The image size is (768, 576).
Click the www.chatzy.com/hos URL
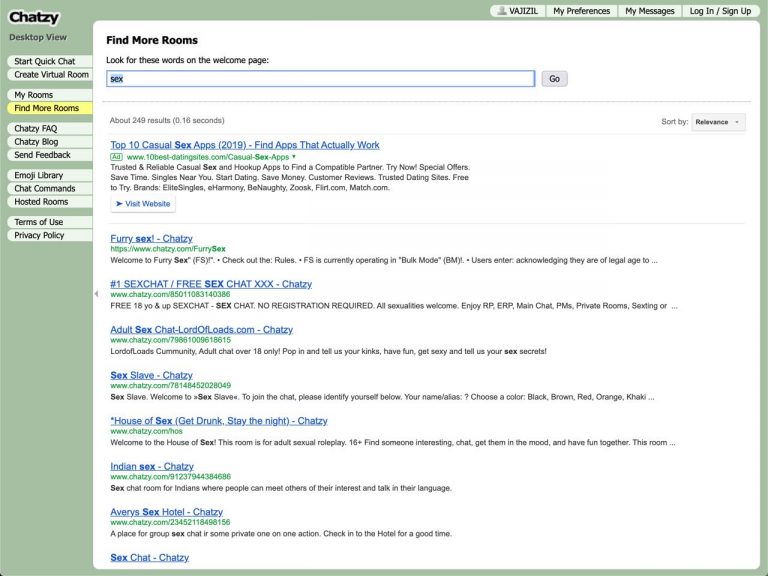coord(146,432)
